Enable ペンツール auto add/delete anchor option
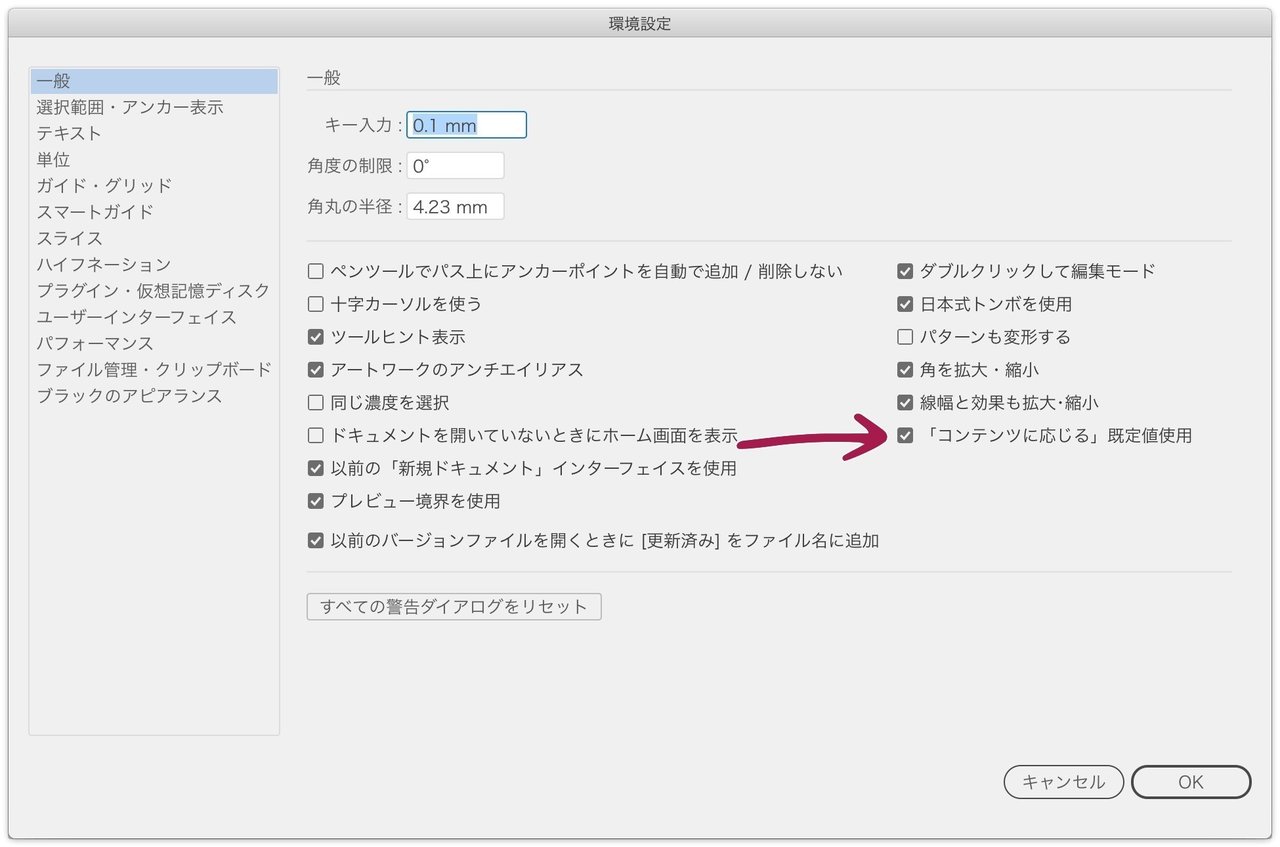 click(x=316, y=271)
